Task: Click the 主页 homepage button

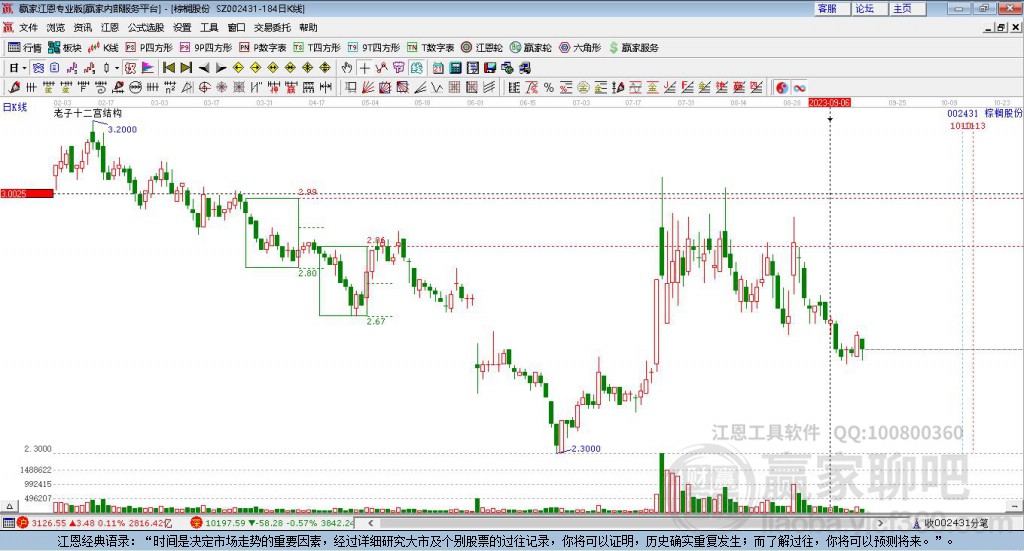Action: pos(906,8)
